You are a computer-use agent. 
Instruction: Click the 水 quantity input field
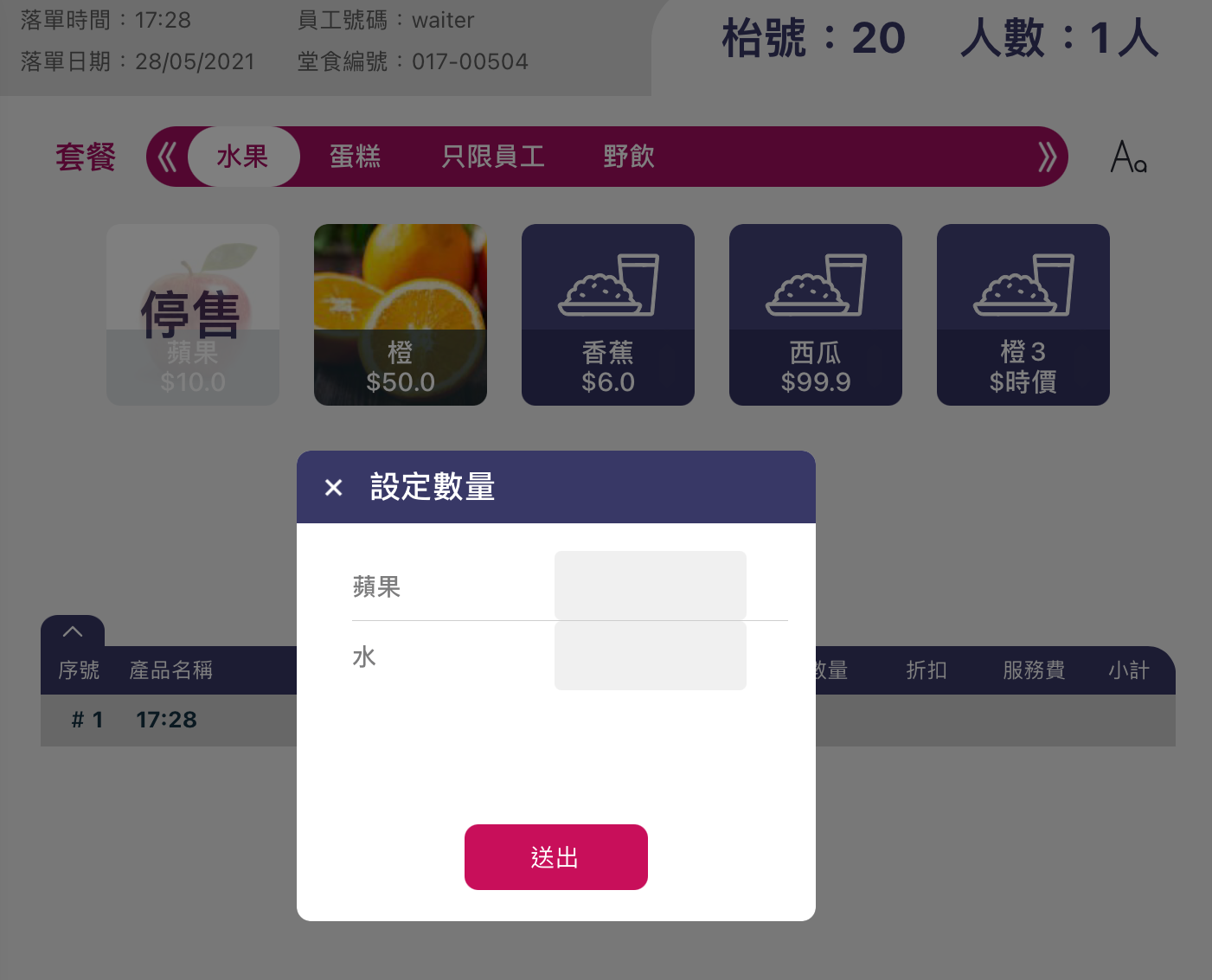coord(650,656)
